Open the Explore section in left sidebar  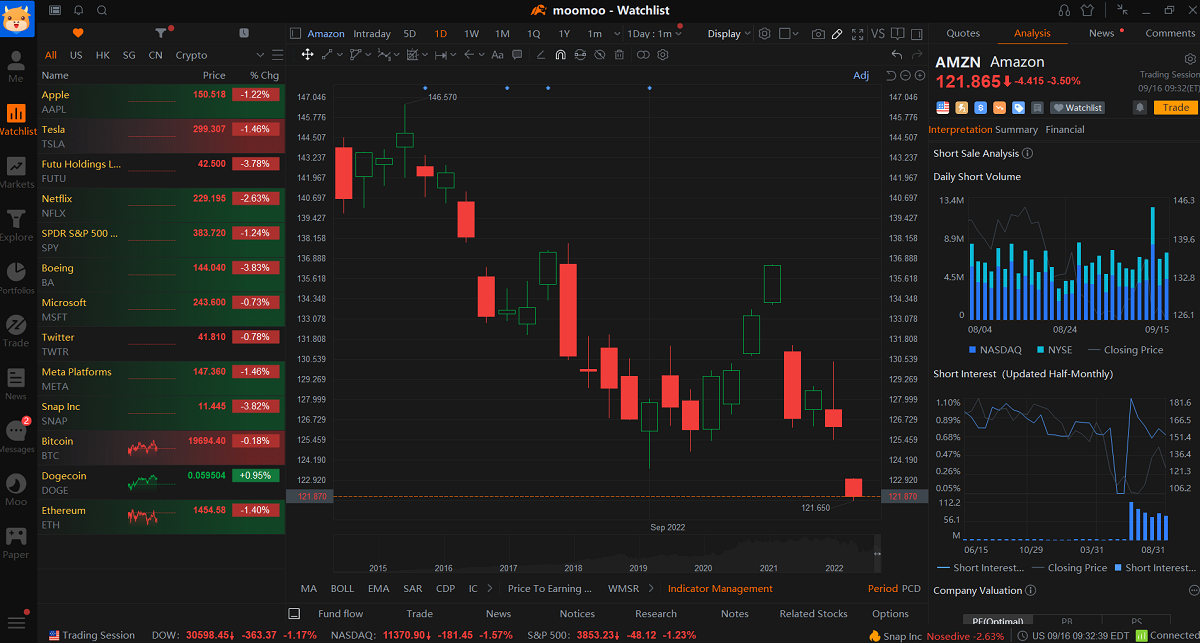(17, 225)
